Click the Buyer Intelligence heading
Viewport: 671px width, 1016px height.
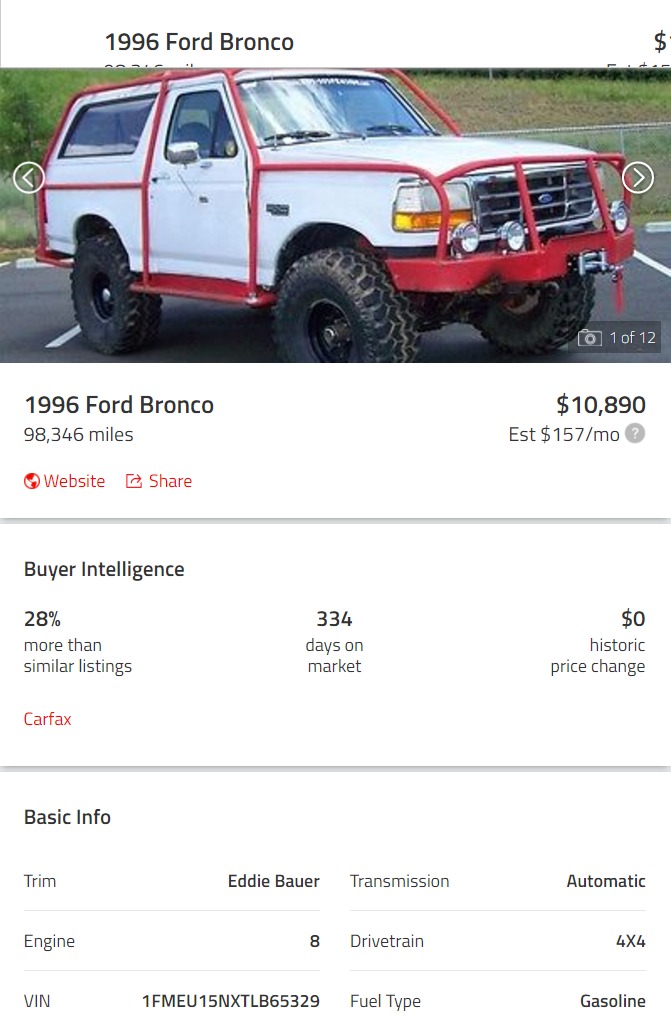pyautogui.click(x=104, y=569)
